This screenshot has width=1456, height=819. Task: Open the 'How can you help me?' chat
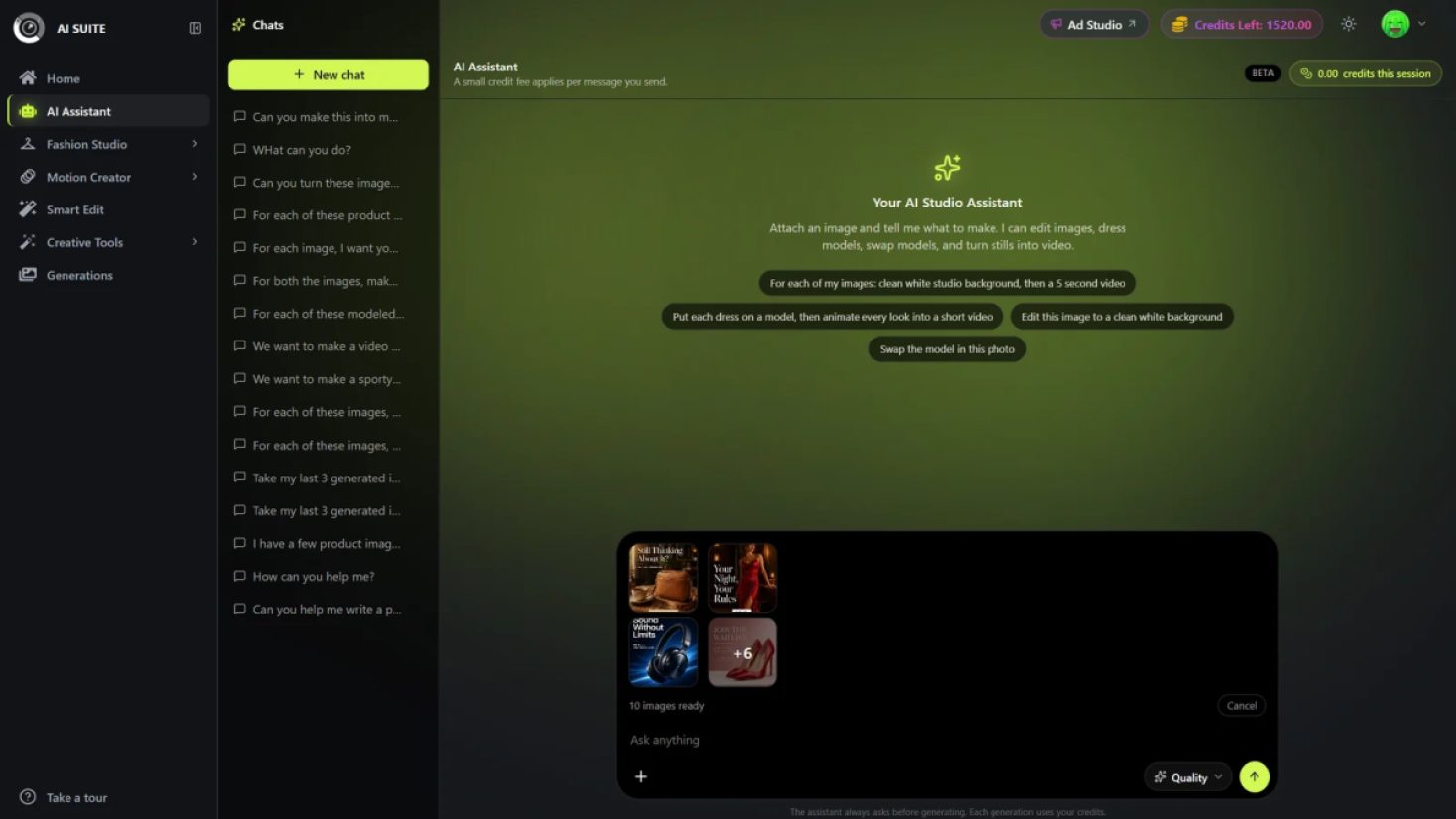[328, 577]
